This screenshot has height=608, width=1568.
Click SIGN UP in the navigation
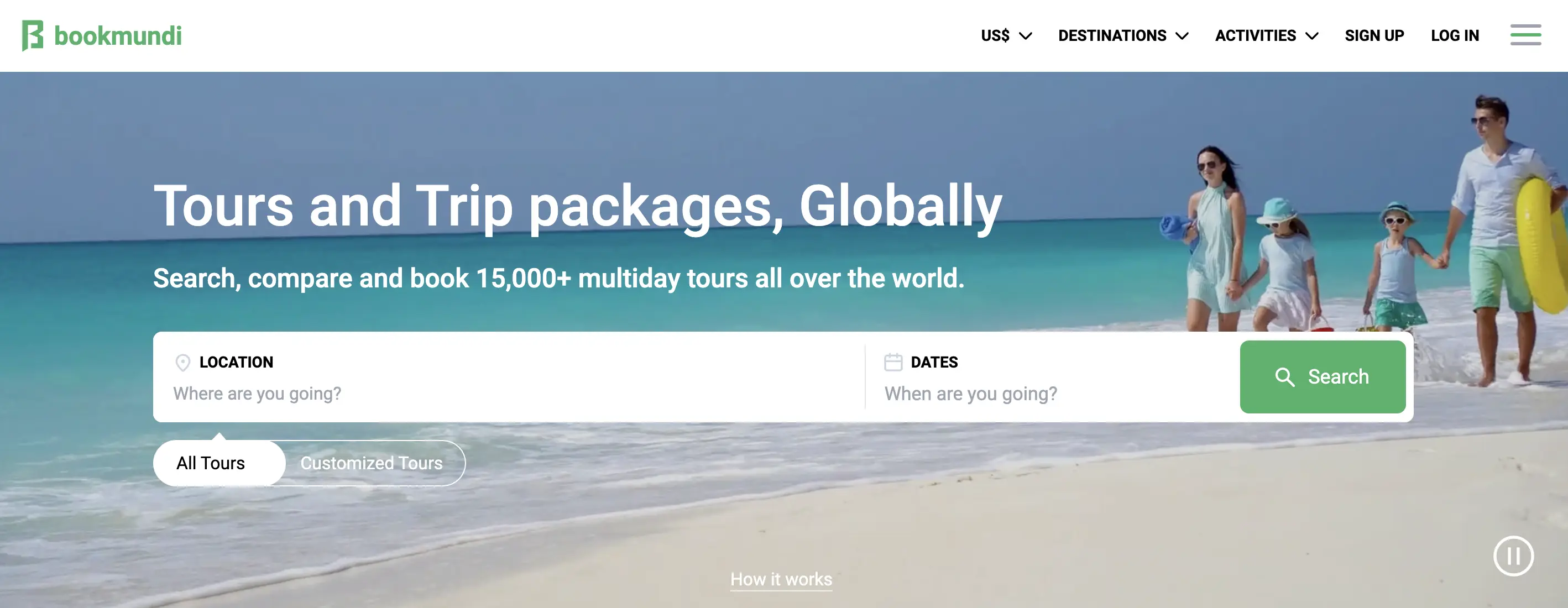(1374, 35)
